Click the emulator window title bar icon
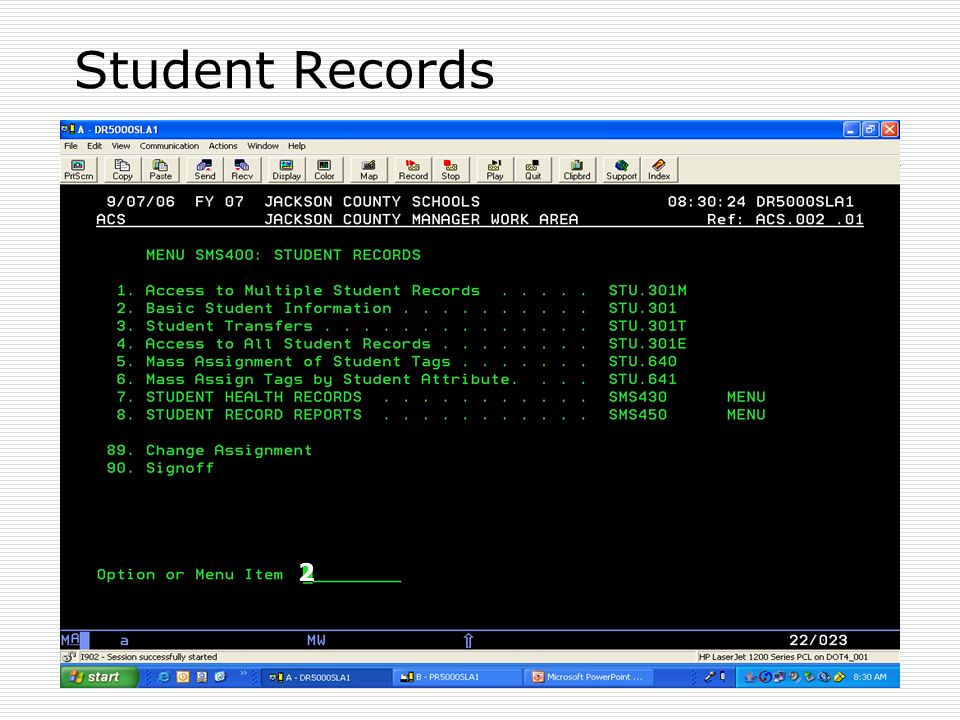 (68, 129)
